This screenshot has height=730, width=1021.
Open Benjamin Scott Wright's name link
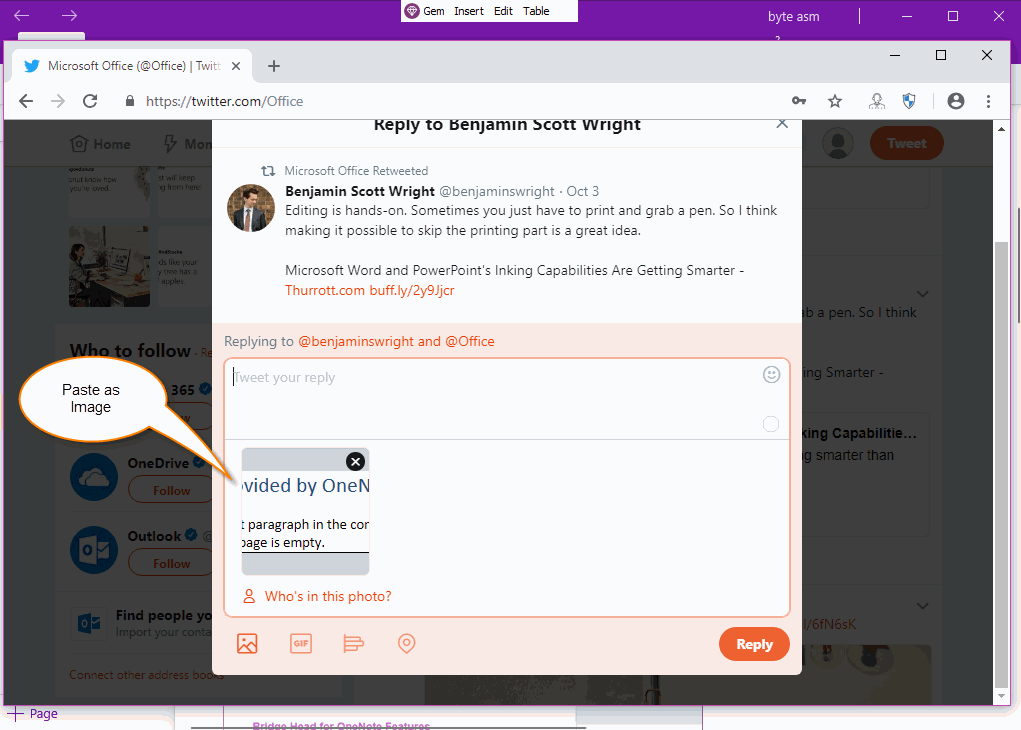pyautogui.click(x=360, y=191)
